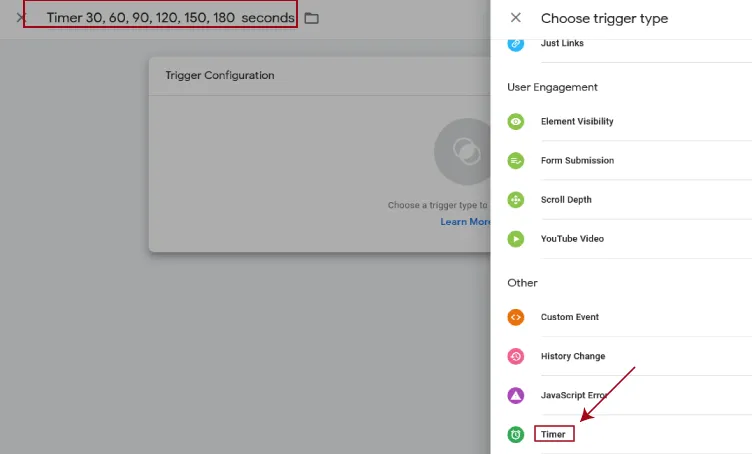
Task: Choose the Custom Event trigger option
Action: 570,317
